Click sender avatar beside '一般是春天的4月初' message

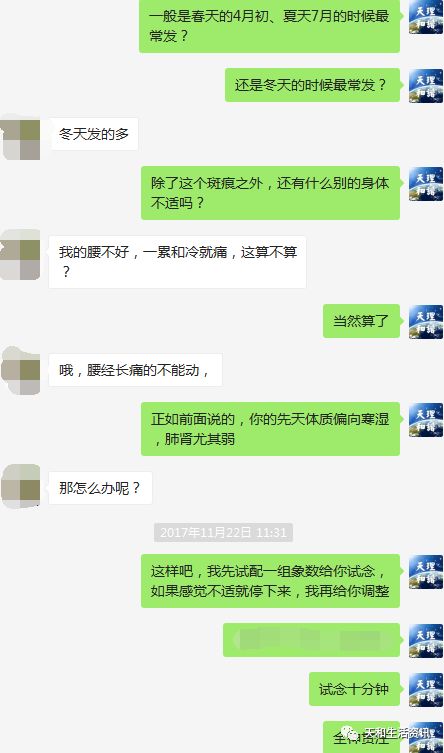[426, 17]
